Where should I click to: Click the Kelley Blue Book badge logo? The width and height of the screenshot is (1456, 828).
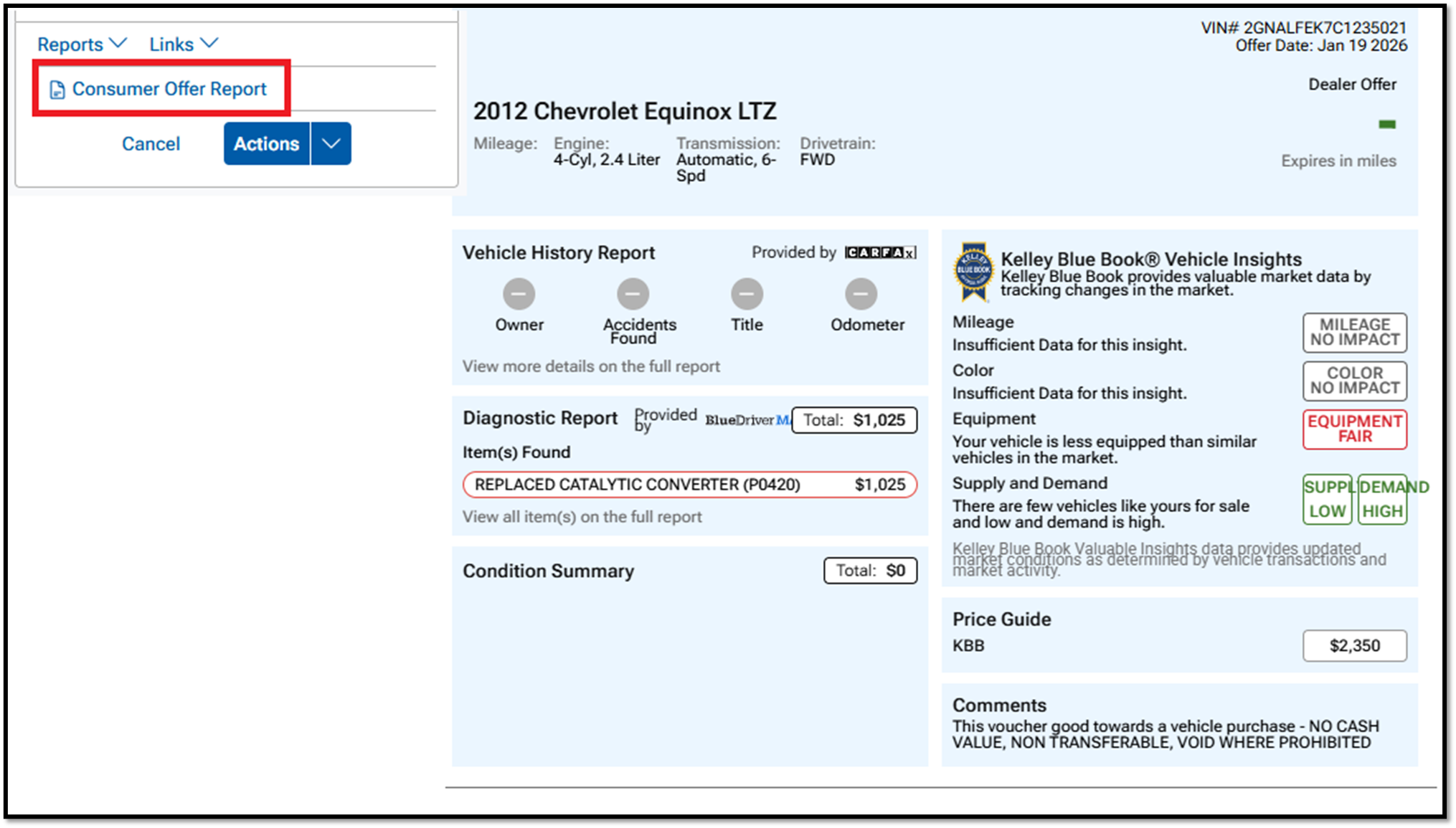[x=973, y=271]
